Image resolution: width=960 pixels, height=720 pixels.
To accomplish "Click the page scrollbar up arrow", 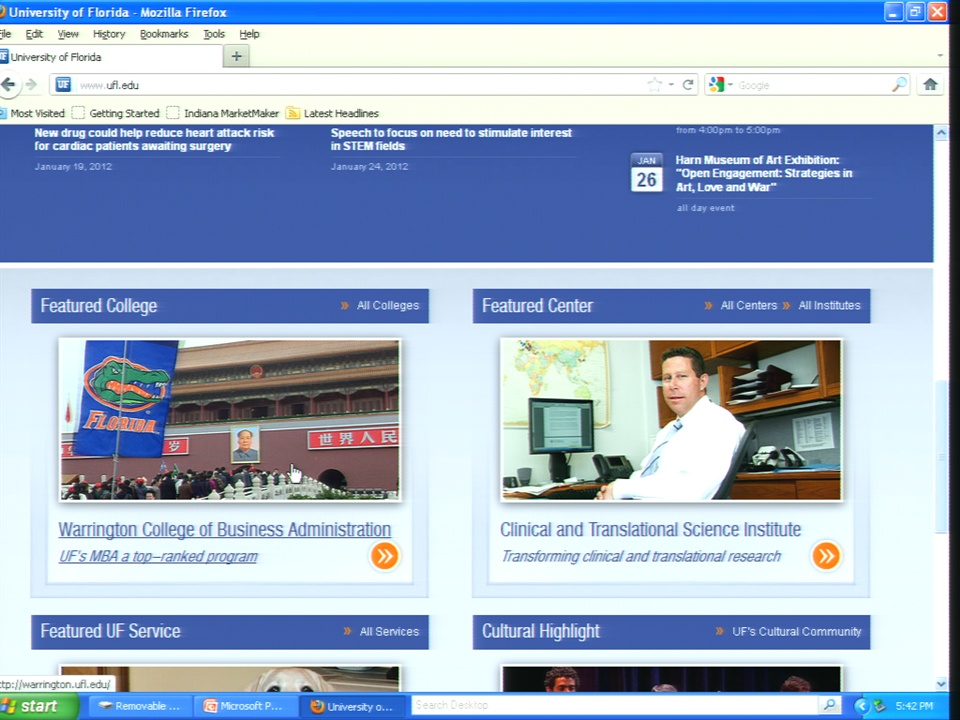I will (941, 132).
